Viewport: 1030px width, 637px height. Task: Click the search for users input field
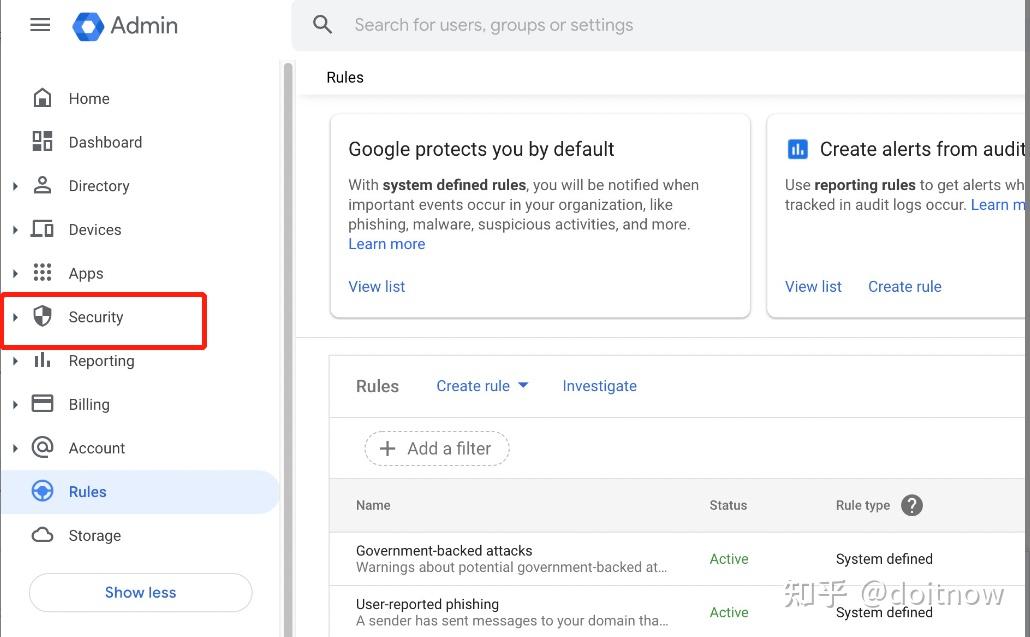click(493, 24)
